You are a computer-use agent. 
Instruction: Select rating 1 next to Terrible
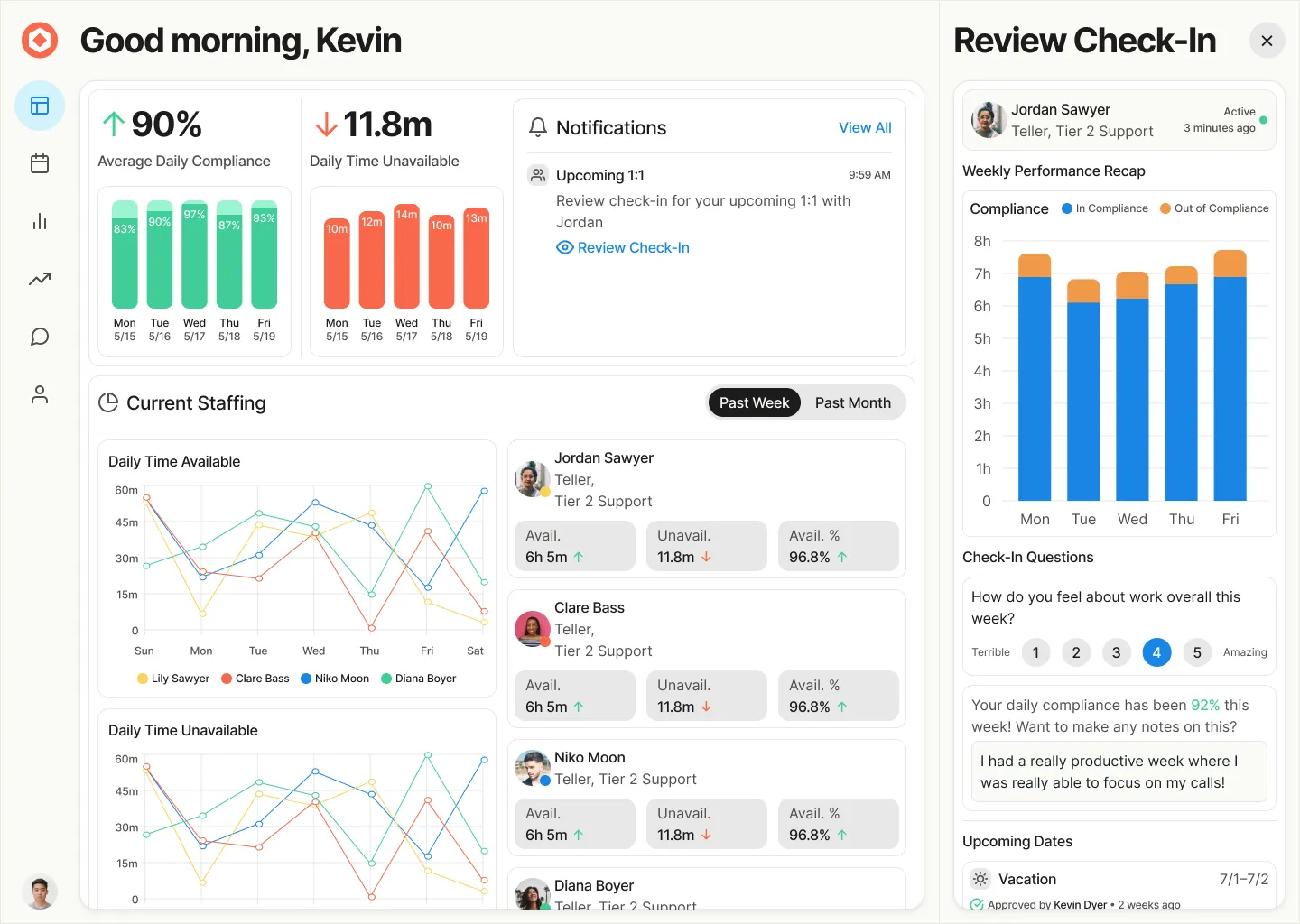(1035, 652)
